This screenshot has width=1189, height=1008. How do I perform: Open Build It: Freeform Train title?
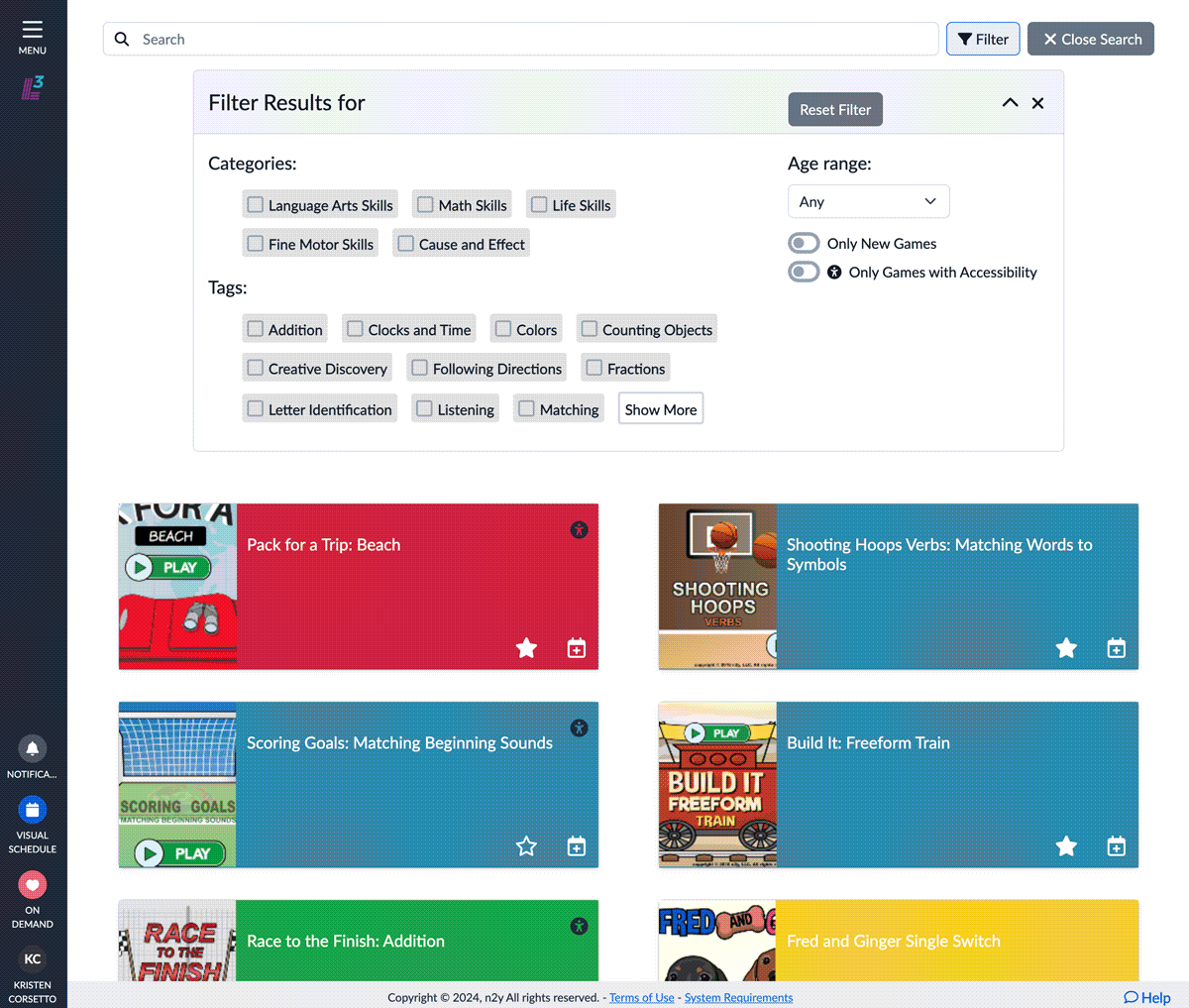coord(868,742)
